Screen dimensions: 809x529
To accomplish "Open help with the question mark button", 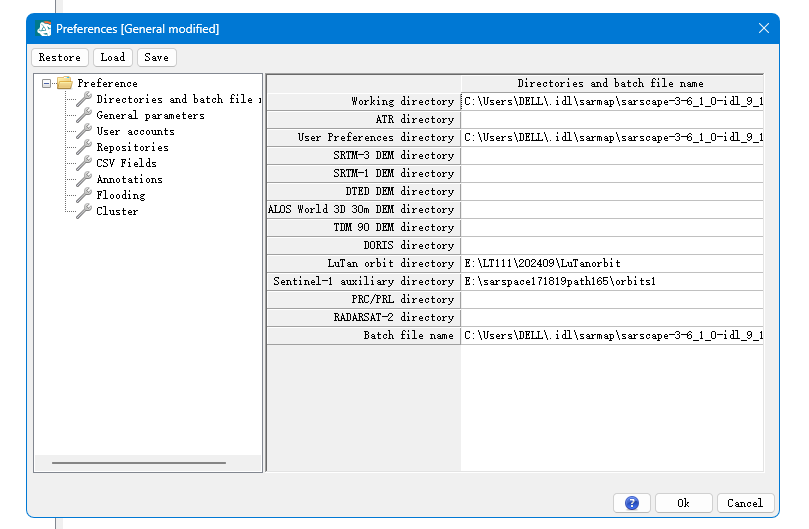I will pyautogui.click(x=632, y=503).
